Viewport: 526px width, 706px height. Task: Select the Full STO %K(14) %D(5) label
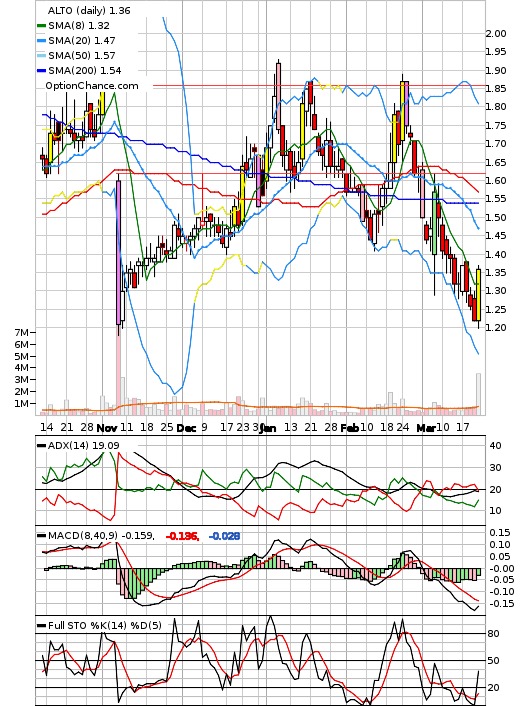(104, 625)
